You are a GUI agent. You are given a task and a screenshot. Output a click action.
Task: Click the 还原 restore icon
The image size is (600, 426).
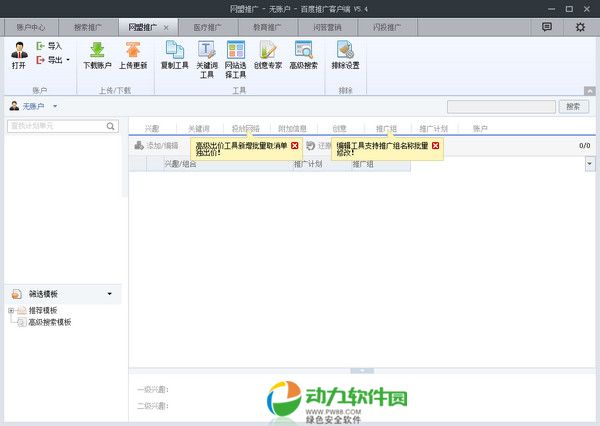310,145
